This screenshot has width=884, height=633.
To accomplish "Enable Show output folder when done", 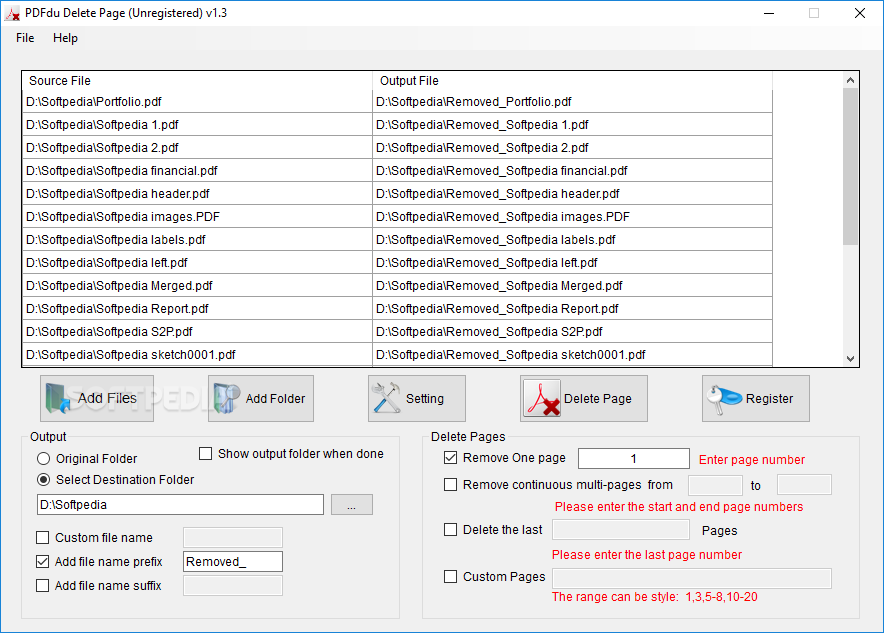I will (x=206, y=454).
